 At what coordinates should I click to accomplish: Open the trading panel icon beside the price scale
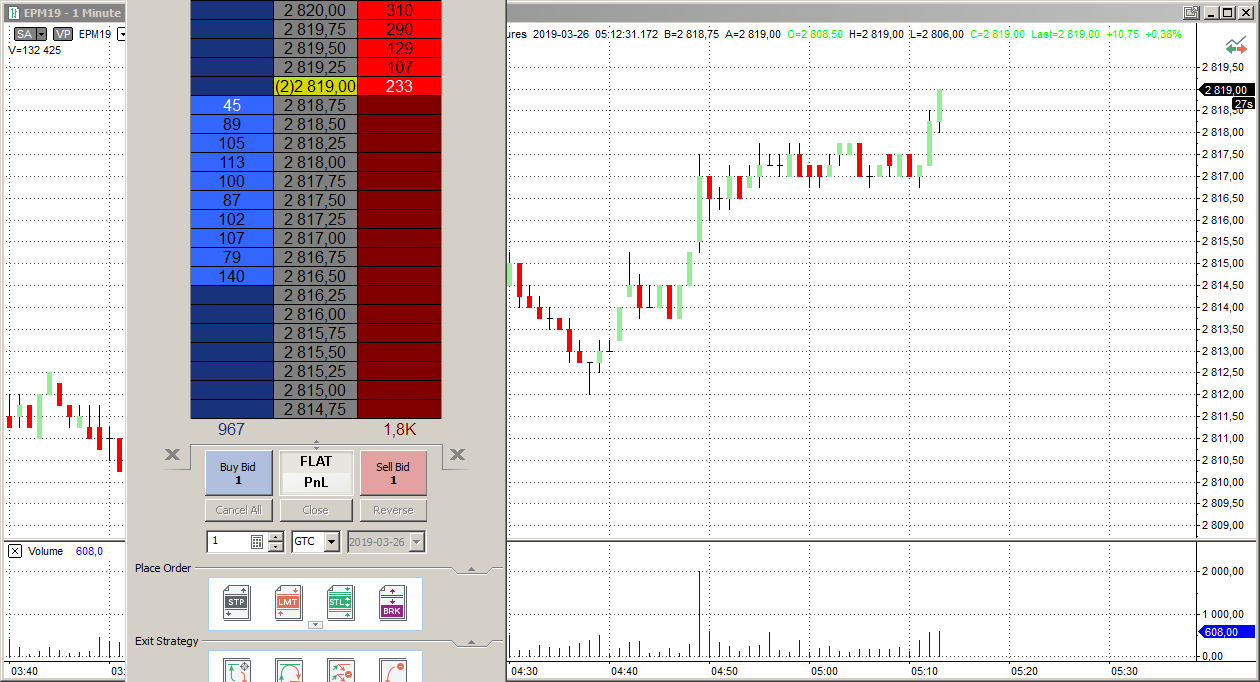click(1236, 46)
